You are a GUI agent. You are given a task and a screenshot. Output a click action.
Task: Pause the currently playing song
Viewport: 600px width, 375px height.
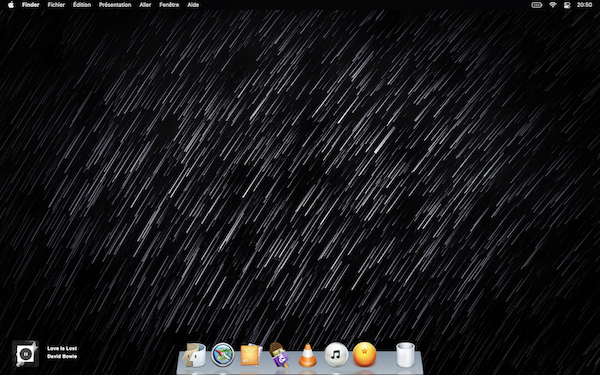pos(25,354)
